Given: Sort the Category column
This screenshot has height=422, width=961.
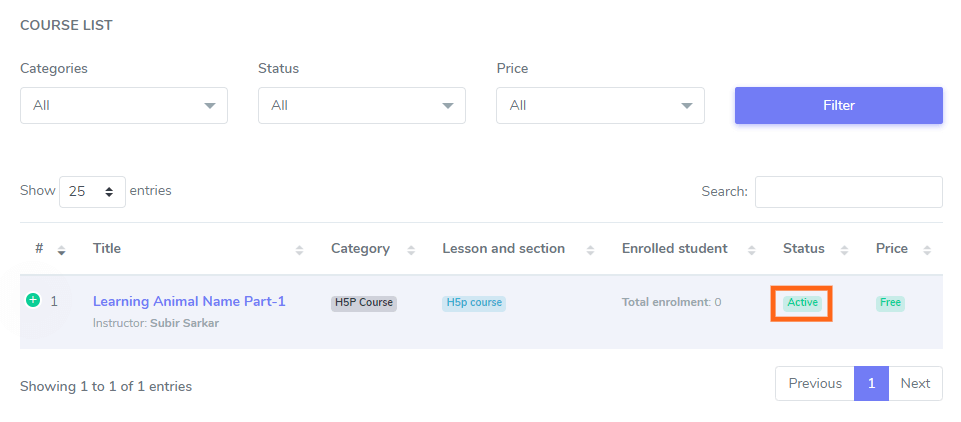Looking at the screenshot, I should point(410,250).
